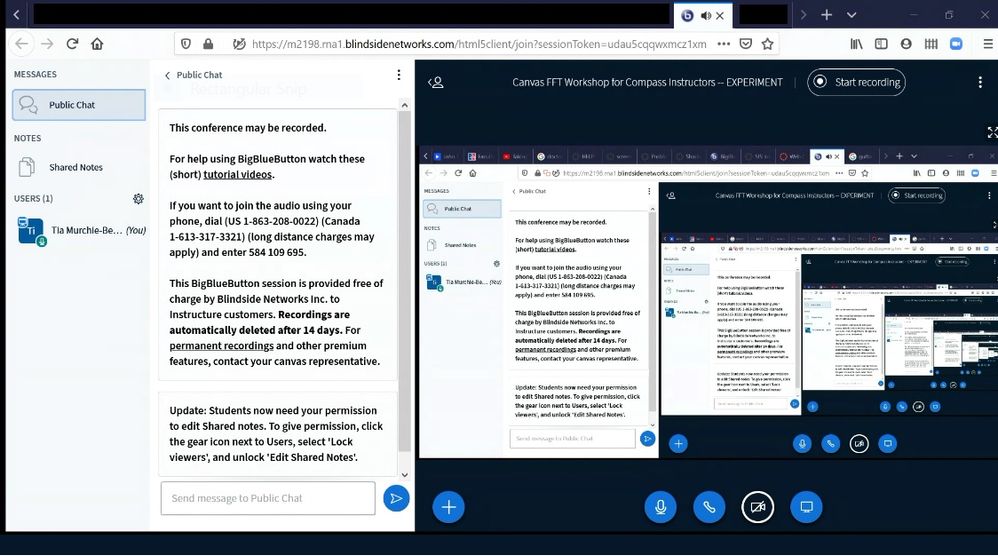Click the browser Forward arrow
The image size is (998, 556).
[47, 44]
